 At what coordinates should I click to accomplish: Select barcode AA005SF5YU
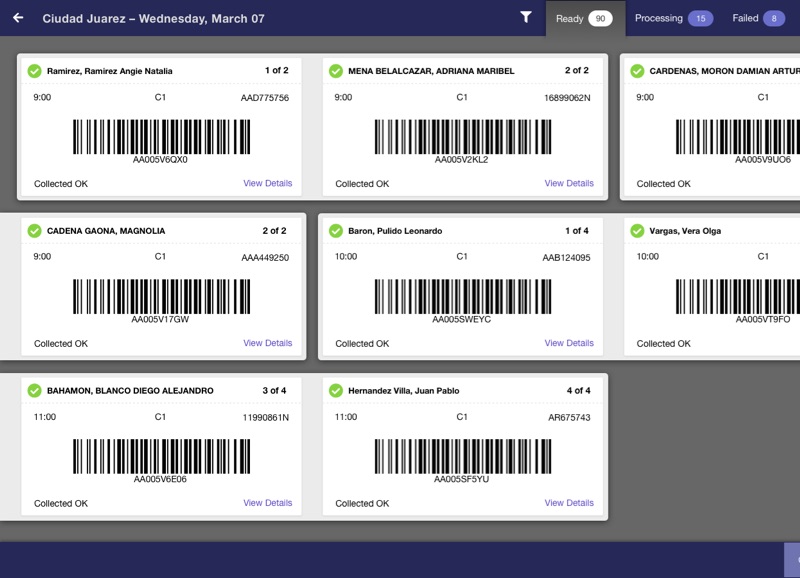pyautogui.click(x=463, y=461)
